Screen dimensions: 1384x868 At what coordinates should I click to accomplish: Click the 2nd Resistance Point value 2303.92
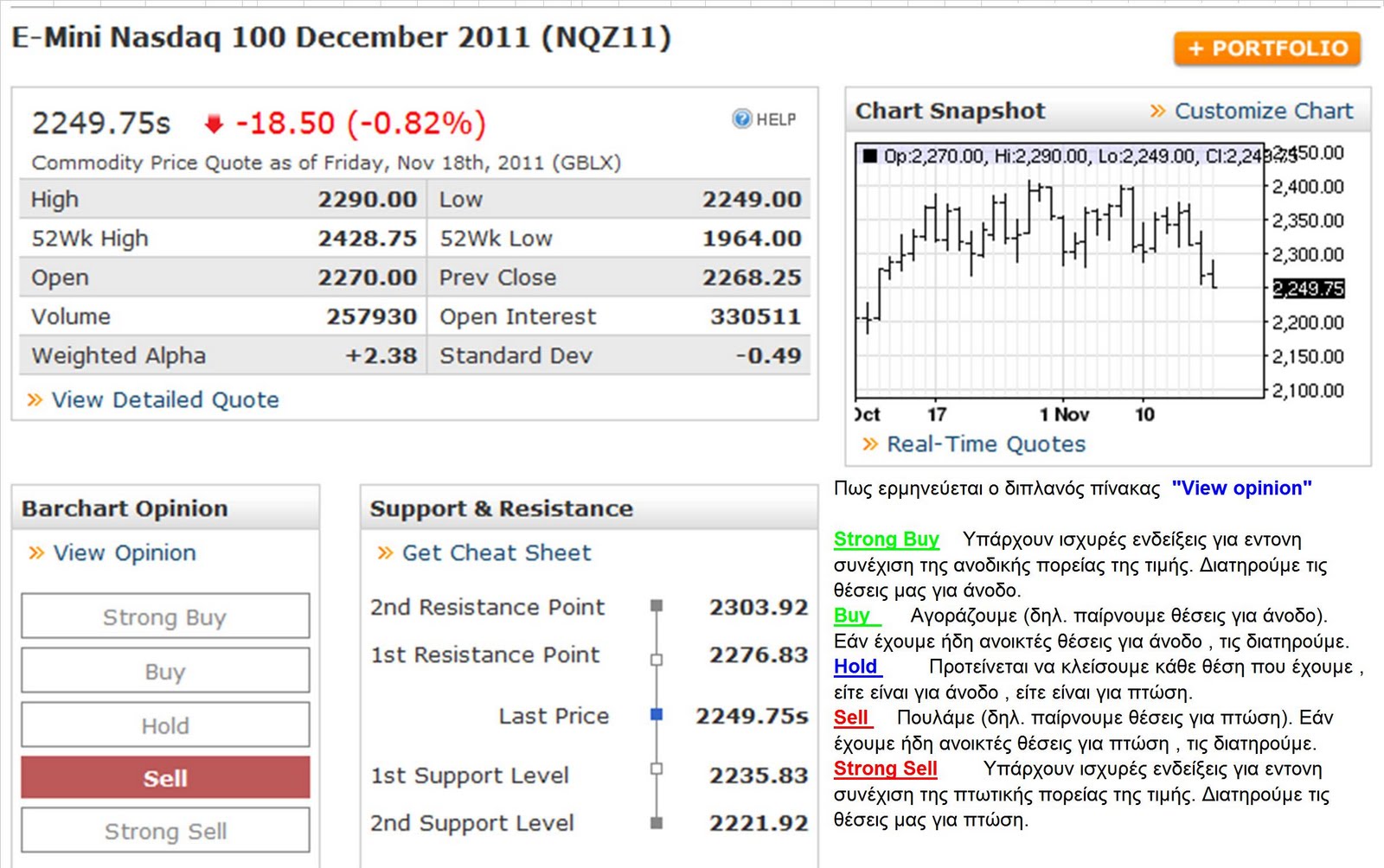pos(759,607)
